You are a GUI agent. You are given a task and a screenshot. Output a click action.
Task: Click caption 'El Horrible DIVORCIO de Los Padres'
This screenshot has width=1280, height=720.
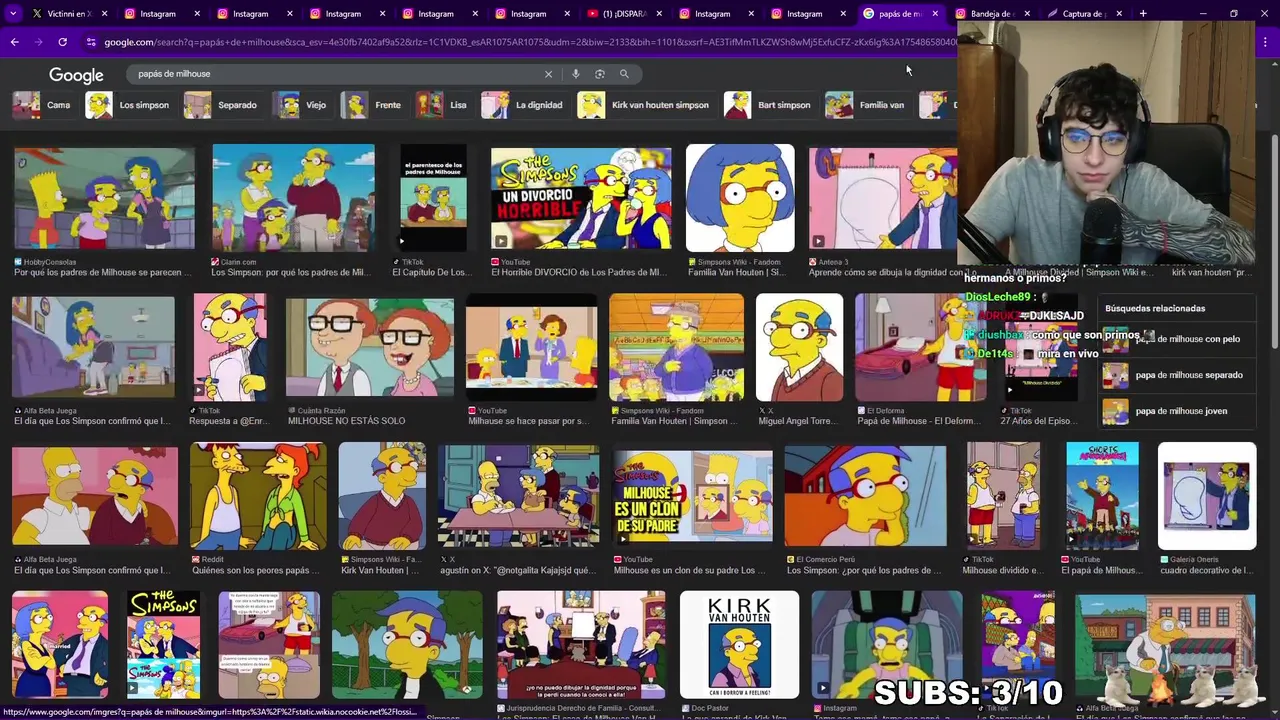coord(579,272)
